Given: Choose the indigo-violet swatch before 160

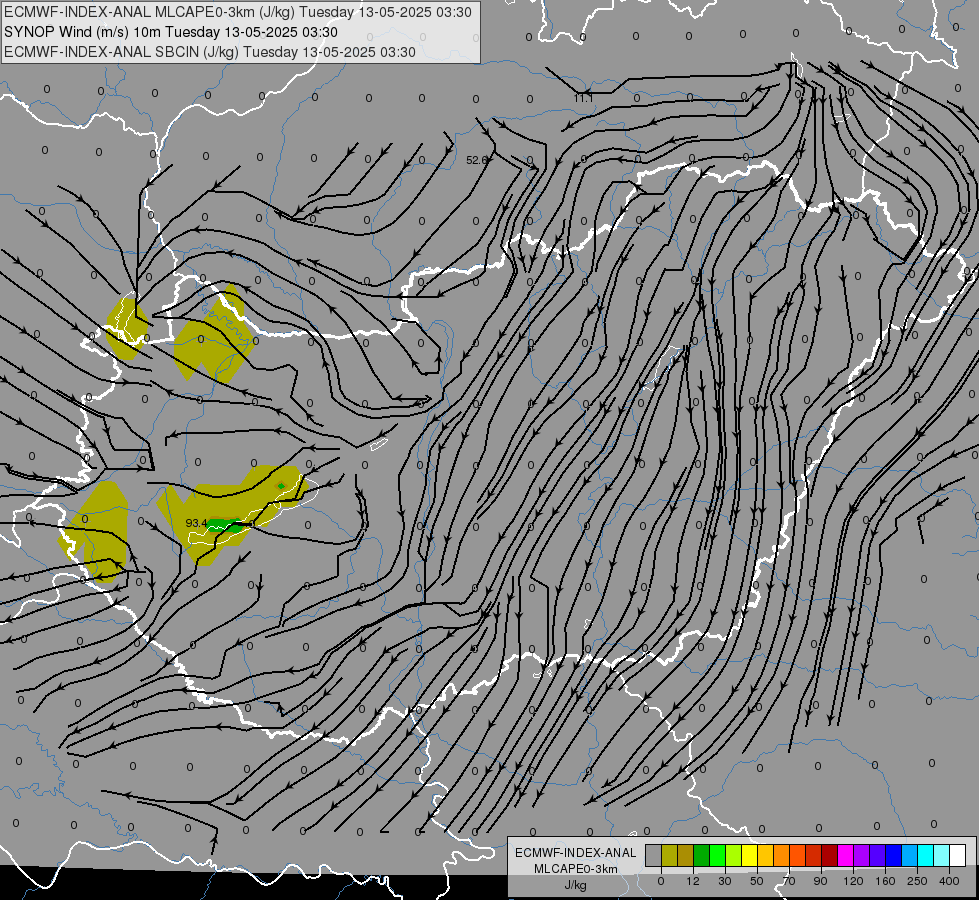Looking at the screenshot, I should (878, 855).
